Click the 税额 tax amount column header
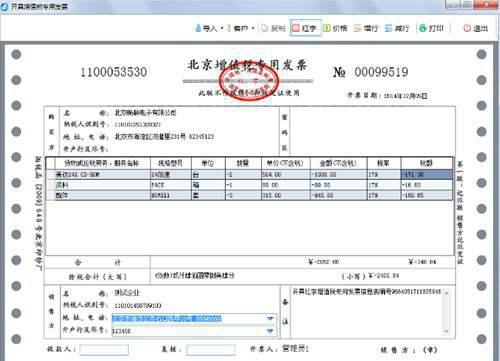Viewport: 500px width, 361px height. coord(427,163)
